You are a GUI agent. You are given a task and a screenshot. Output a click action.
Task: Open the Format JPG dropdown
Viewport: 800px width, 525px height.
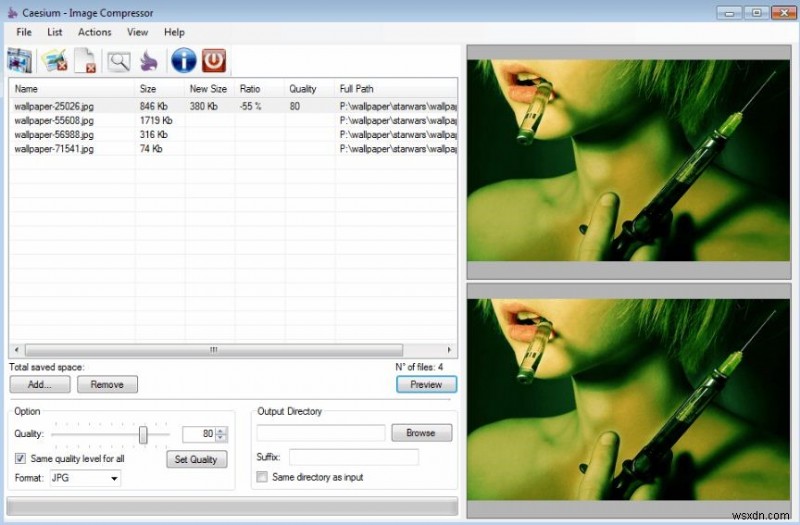[x=85, y=478]
